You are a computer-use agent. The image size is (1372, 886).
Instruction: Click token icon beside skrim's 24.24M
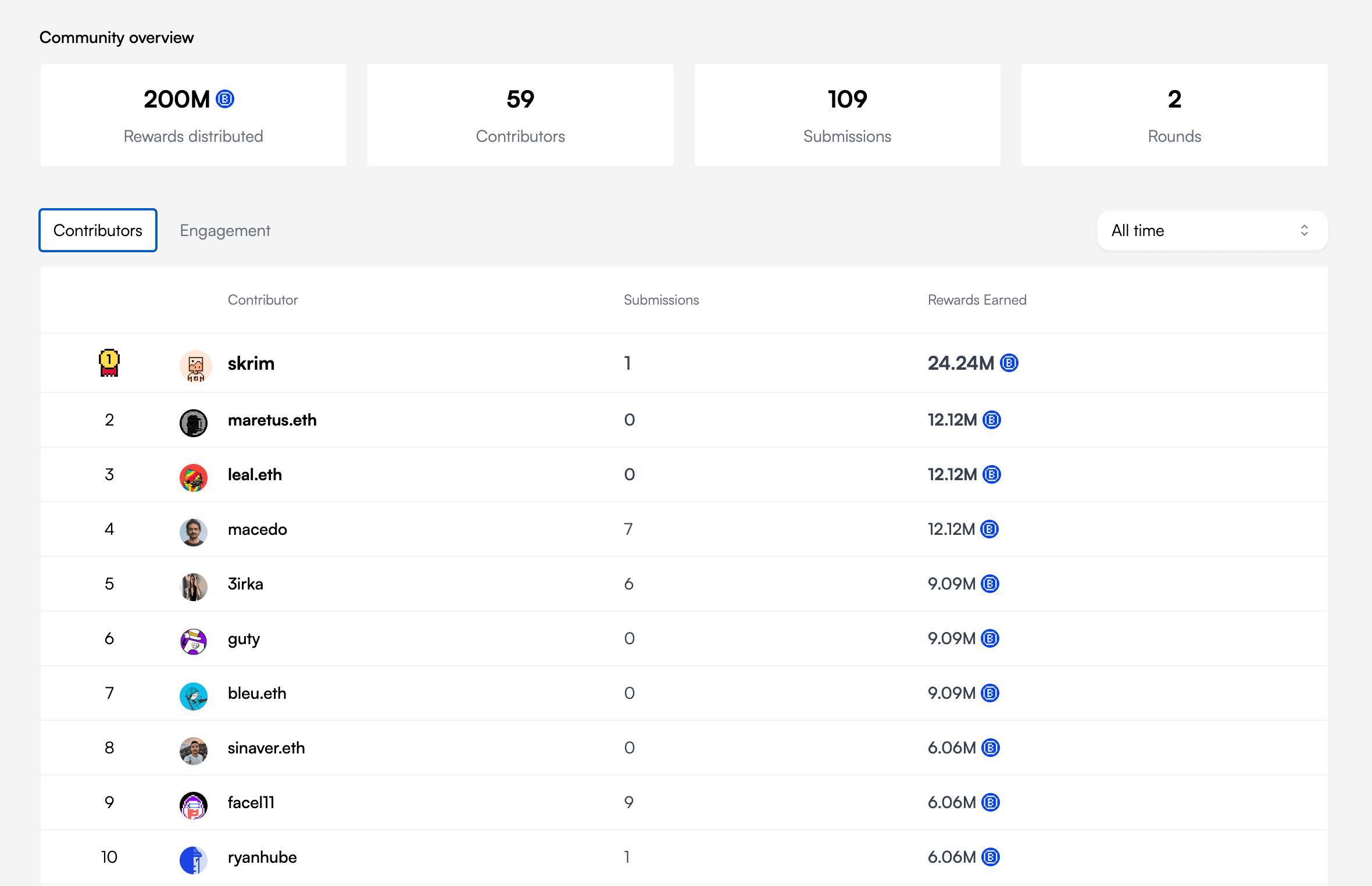[1009, 363]
